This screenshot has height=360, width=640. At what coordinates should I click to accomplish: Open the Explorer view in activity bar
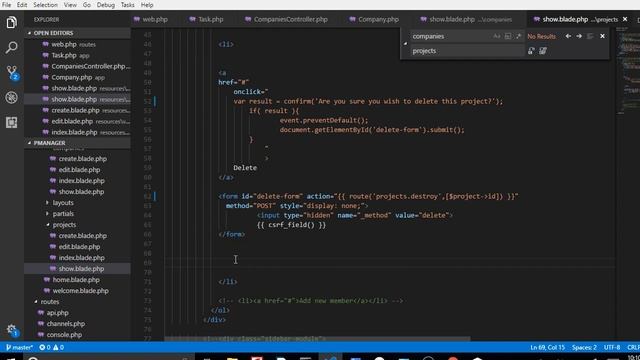(11, 22)
